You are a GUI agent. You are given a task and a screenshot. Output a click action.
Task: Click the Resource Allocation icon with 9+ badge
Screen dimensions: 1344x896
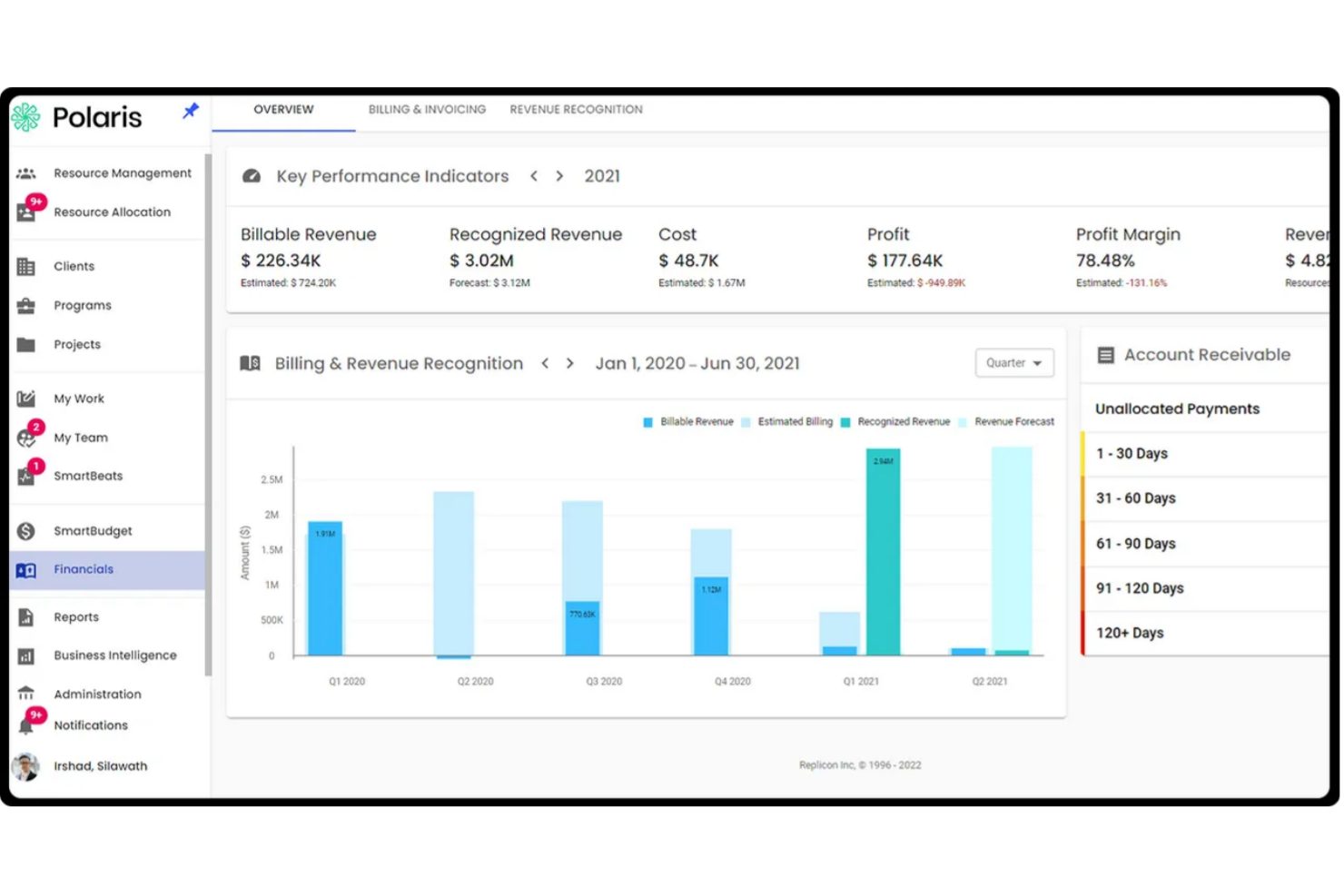pos(26,212)
